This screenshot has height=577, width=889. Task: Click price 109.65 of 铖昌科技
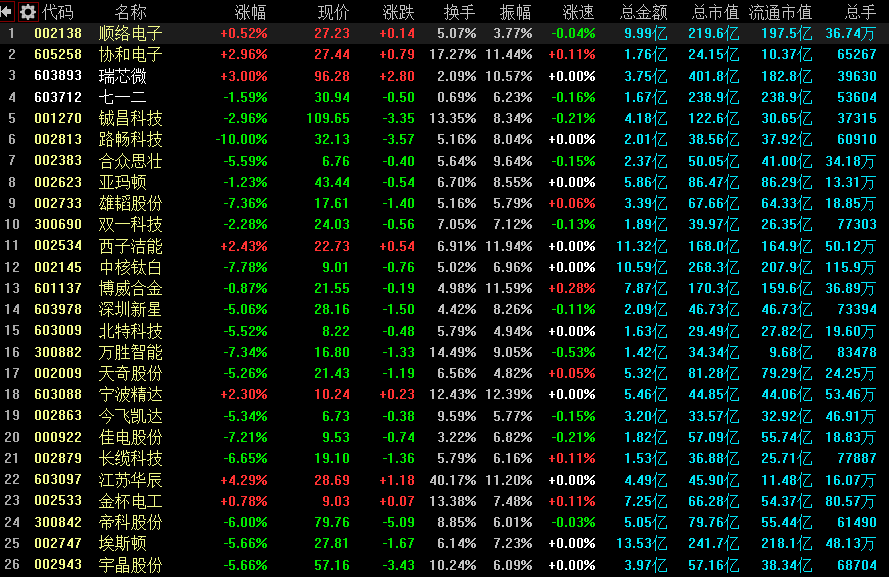(x=328, y=118)
